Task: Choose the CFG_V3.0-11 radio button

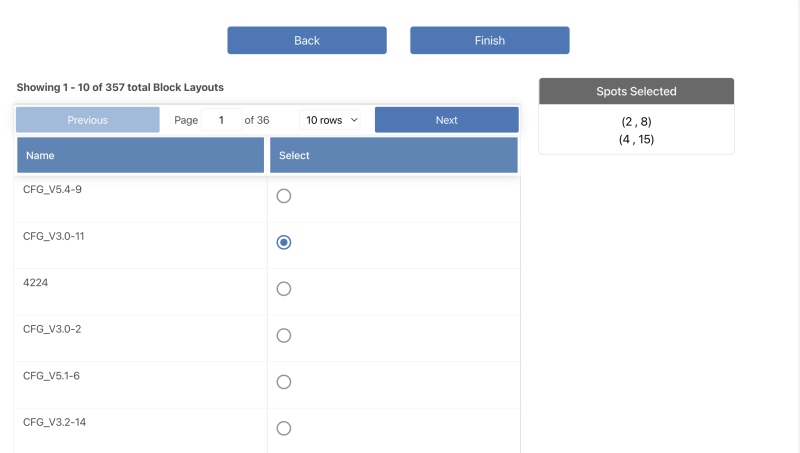Action: 284,242
